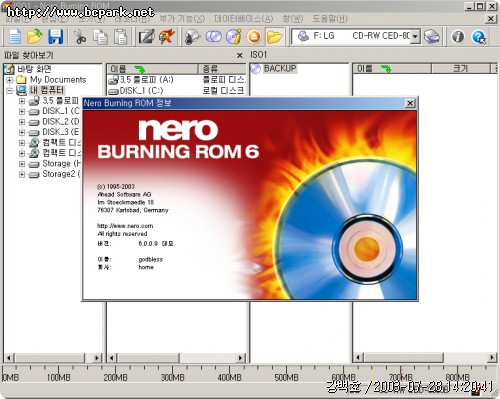This screenshot has height=399, width=500.
Task: Expand the DISK_1 drive node
Action: point(22,111)
